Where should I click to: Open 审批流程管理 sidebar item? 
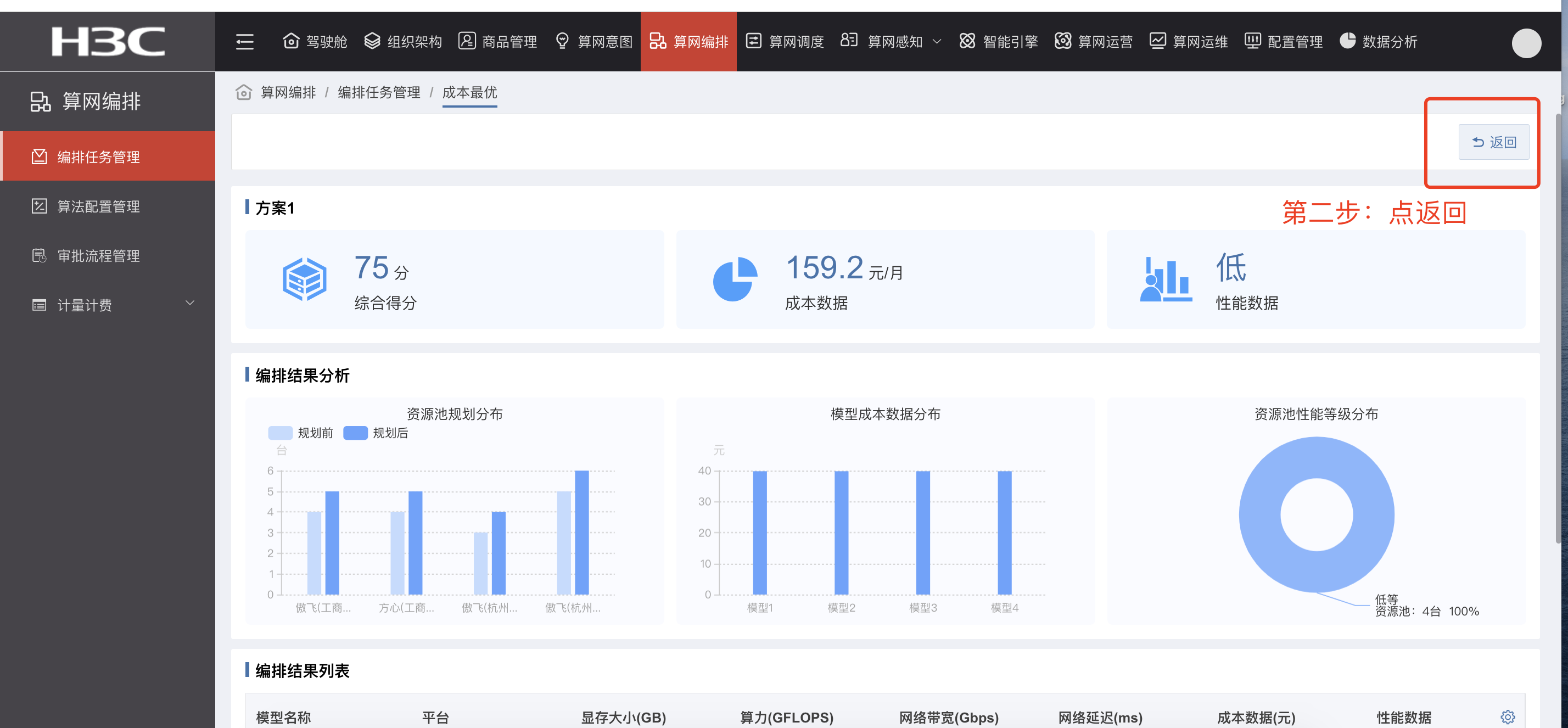click(98, 256)
